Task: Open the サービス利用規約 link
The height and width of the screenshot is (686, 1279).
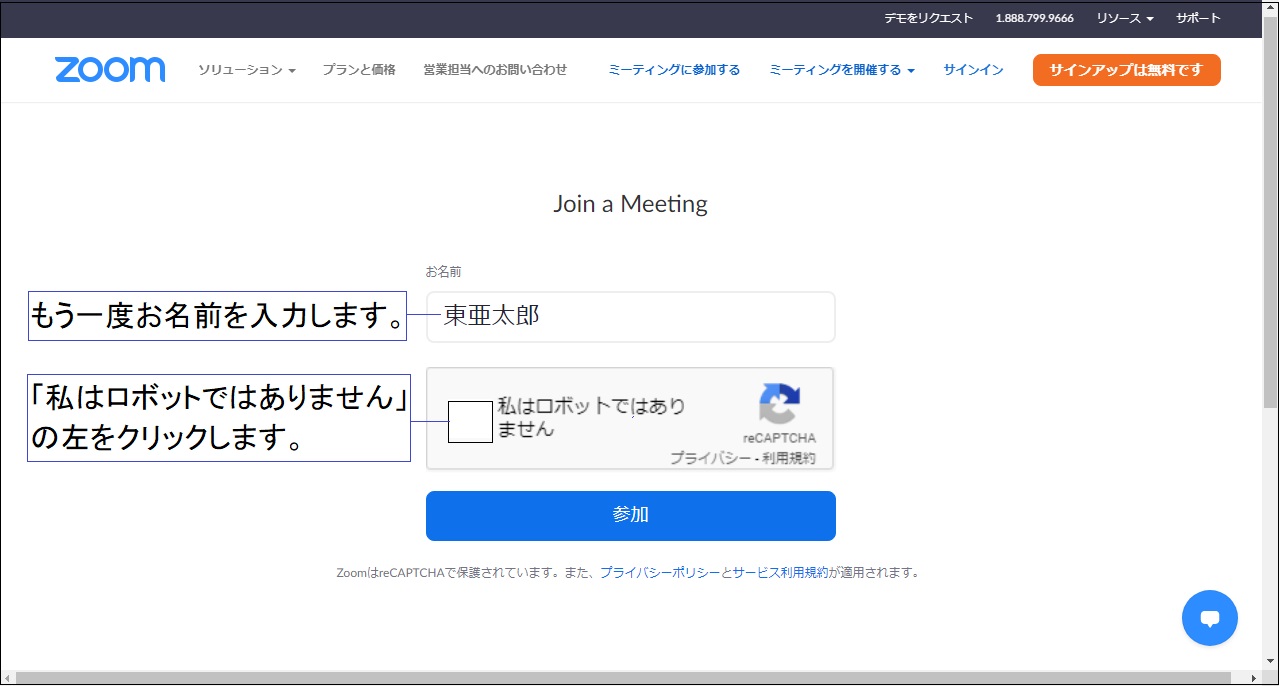Action: tap(780, 573)
